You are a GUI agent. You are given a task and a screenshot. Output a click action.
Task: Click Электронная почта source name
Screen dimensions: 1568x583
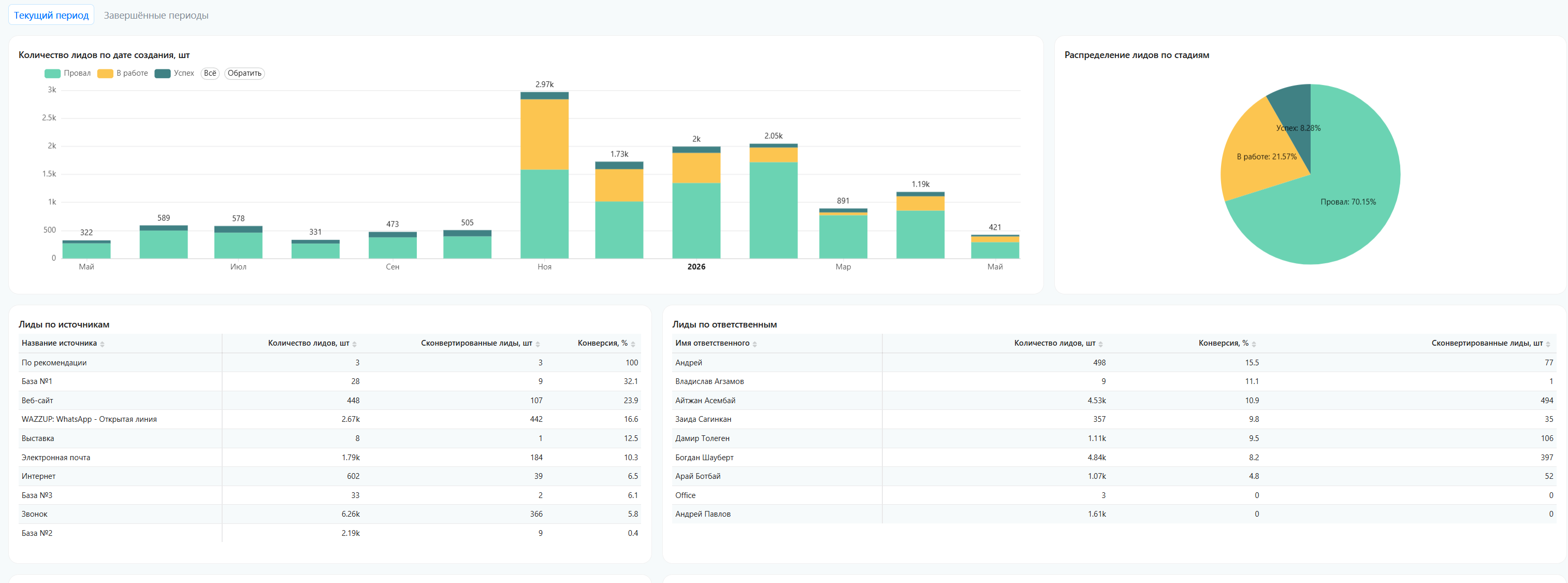(56, 458)
